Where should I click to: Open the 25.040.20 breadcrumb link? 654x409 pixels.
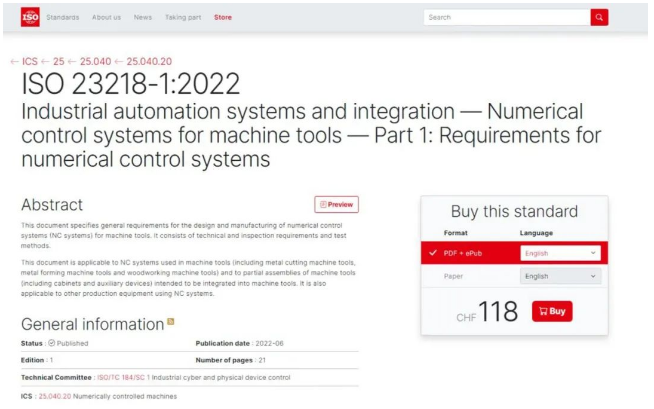(149, 61)
